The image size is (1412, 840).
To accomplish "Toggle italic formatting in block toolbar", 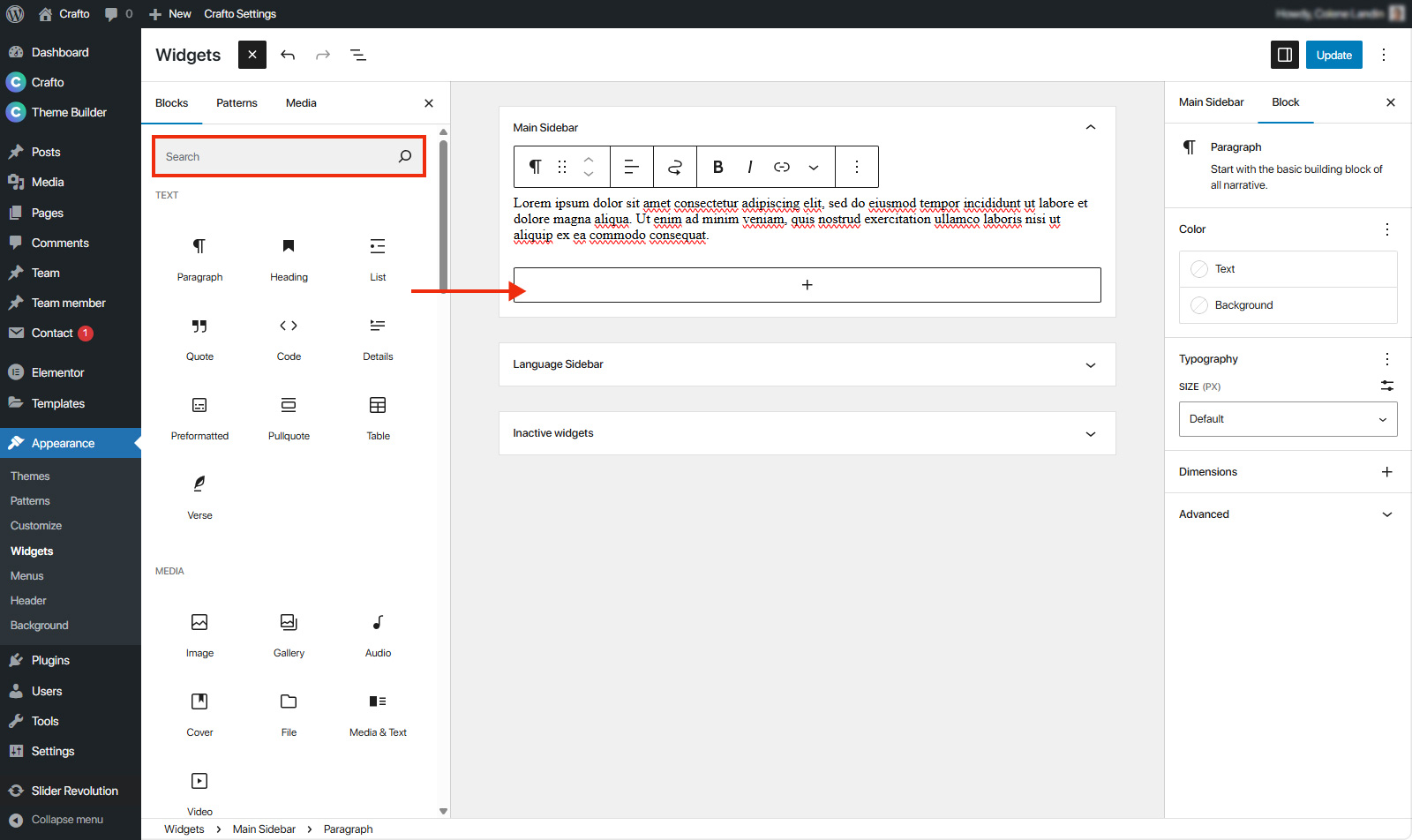I will pos(750,167).
